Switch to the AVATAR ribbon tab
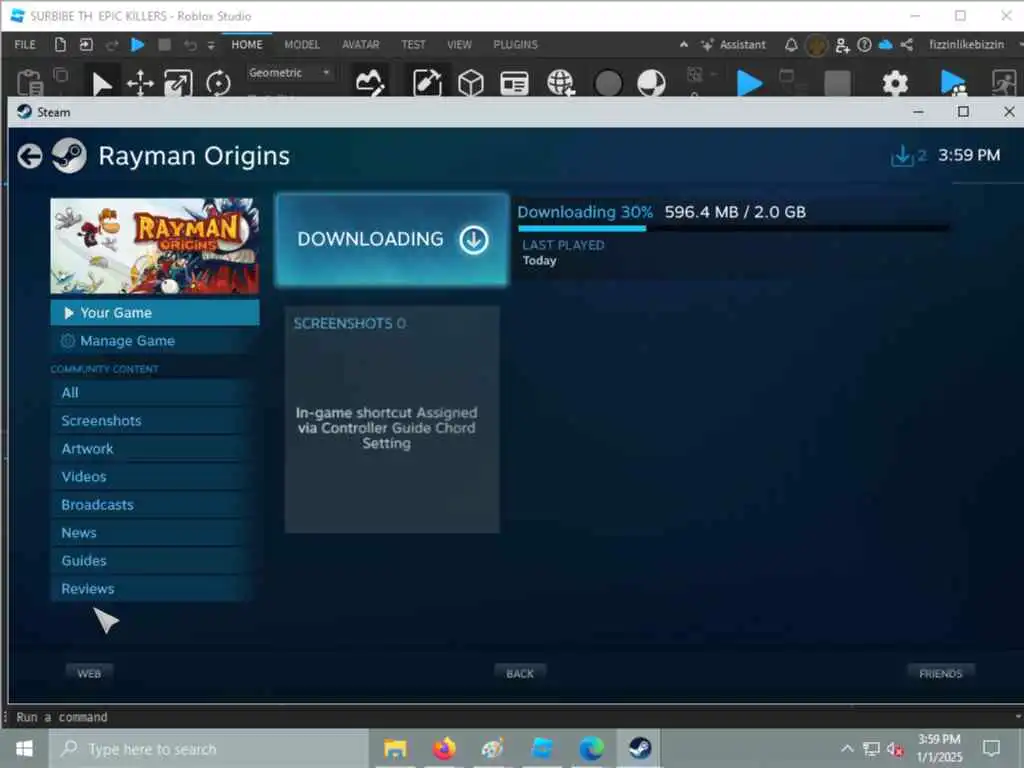The image size is (1024, 768). pyautogui.click(x=360, y=44)
